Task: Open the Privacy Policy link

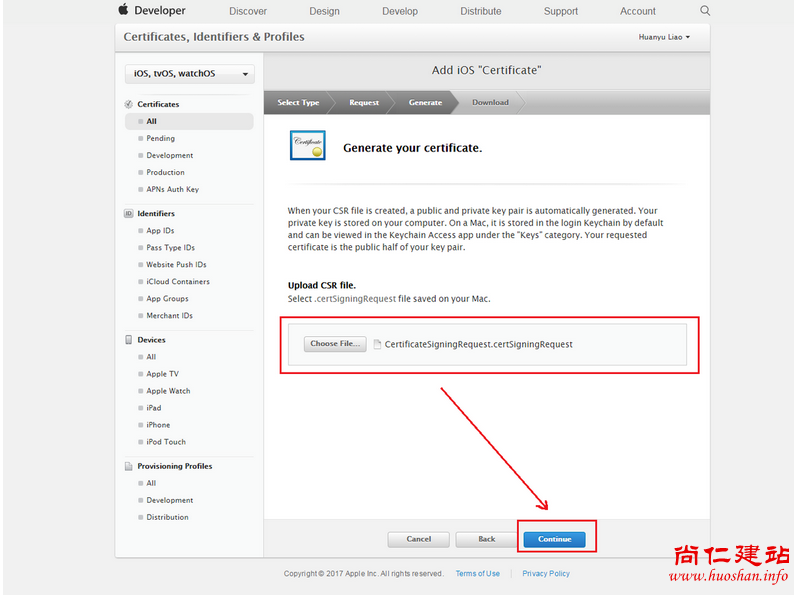Action: [546, 574]
